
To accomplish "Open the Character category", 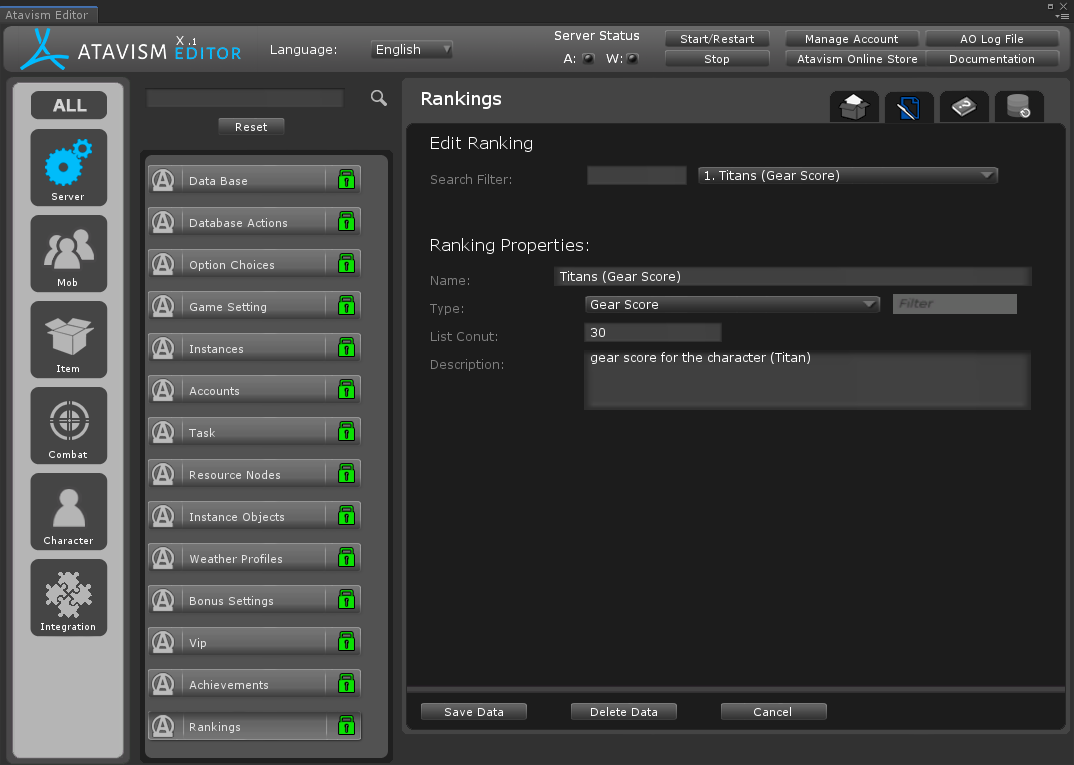I will (x=68, y=510).
